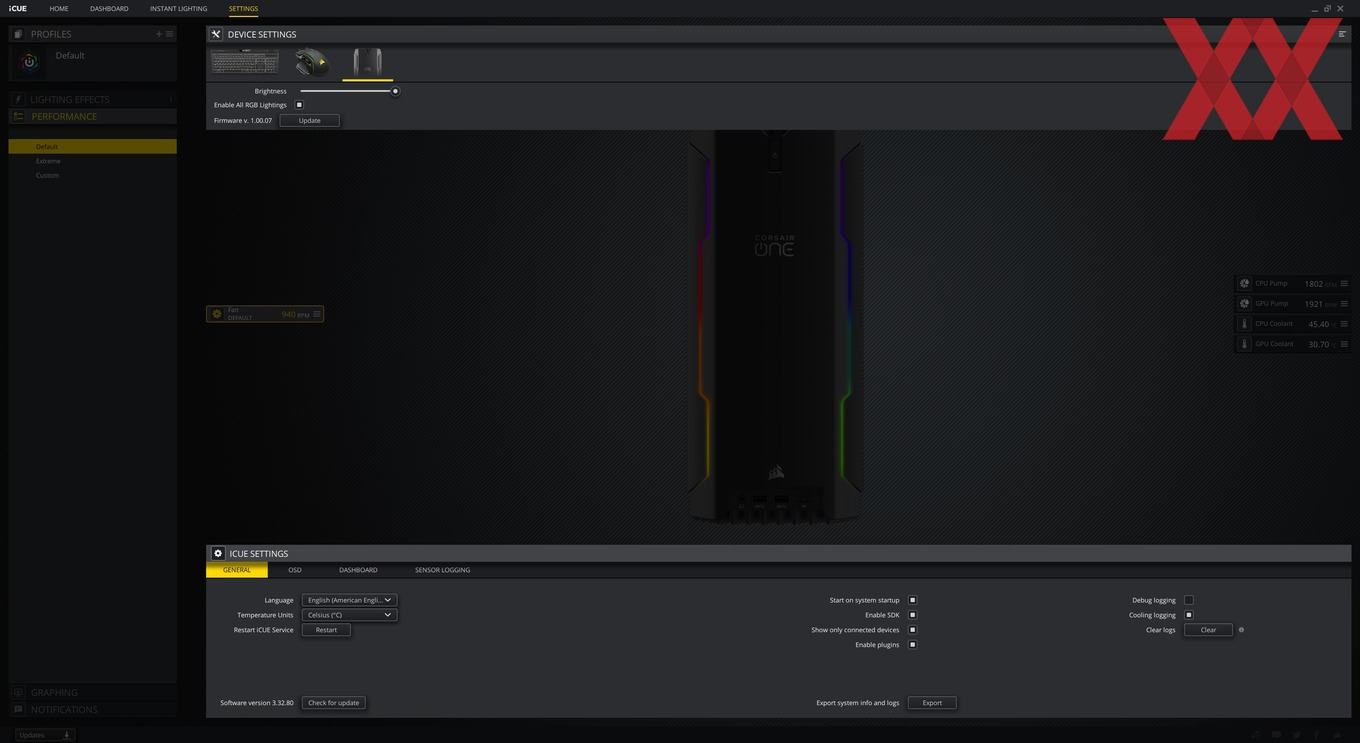
Task: Expand the Notifications section
Action: [92, 709]
